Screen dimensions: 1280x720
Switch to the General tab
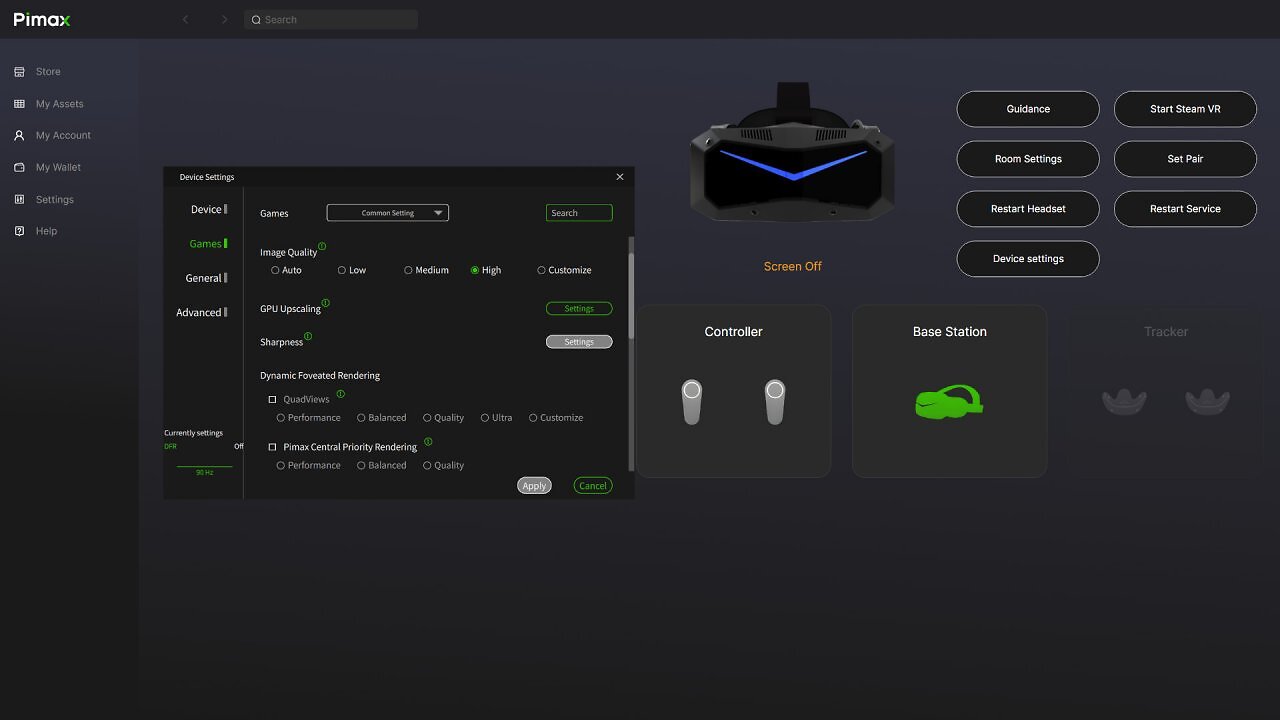click(204, 278)
